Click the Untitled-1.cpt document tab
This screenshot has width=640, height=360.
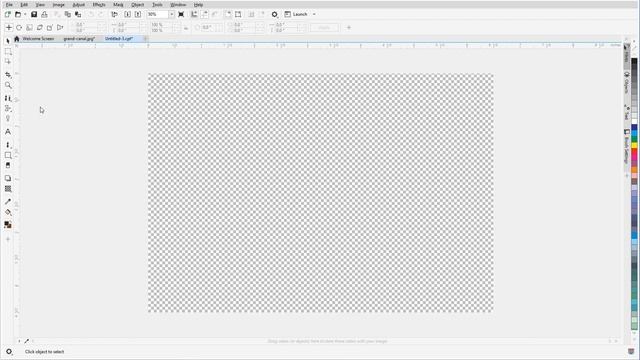[119, 39]
